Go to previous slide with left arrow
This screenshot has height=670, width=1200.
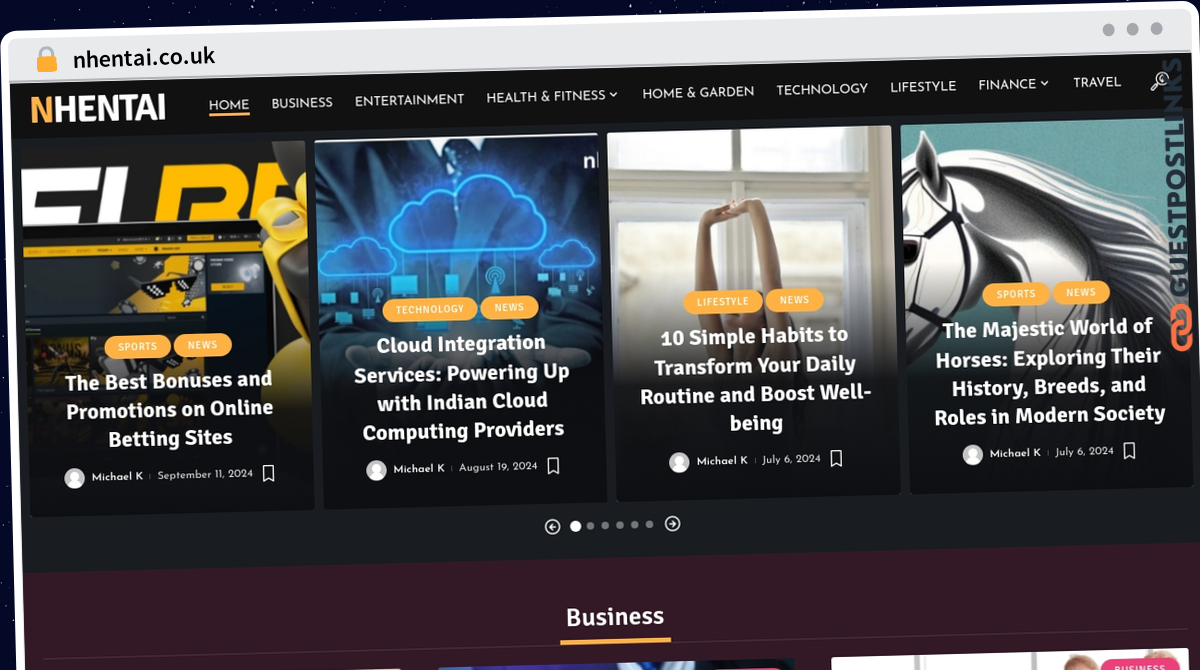click(552, 527)
